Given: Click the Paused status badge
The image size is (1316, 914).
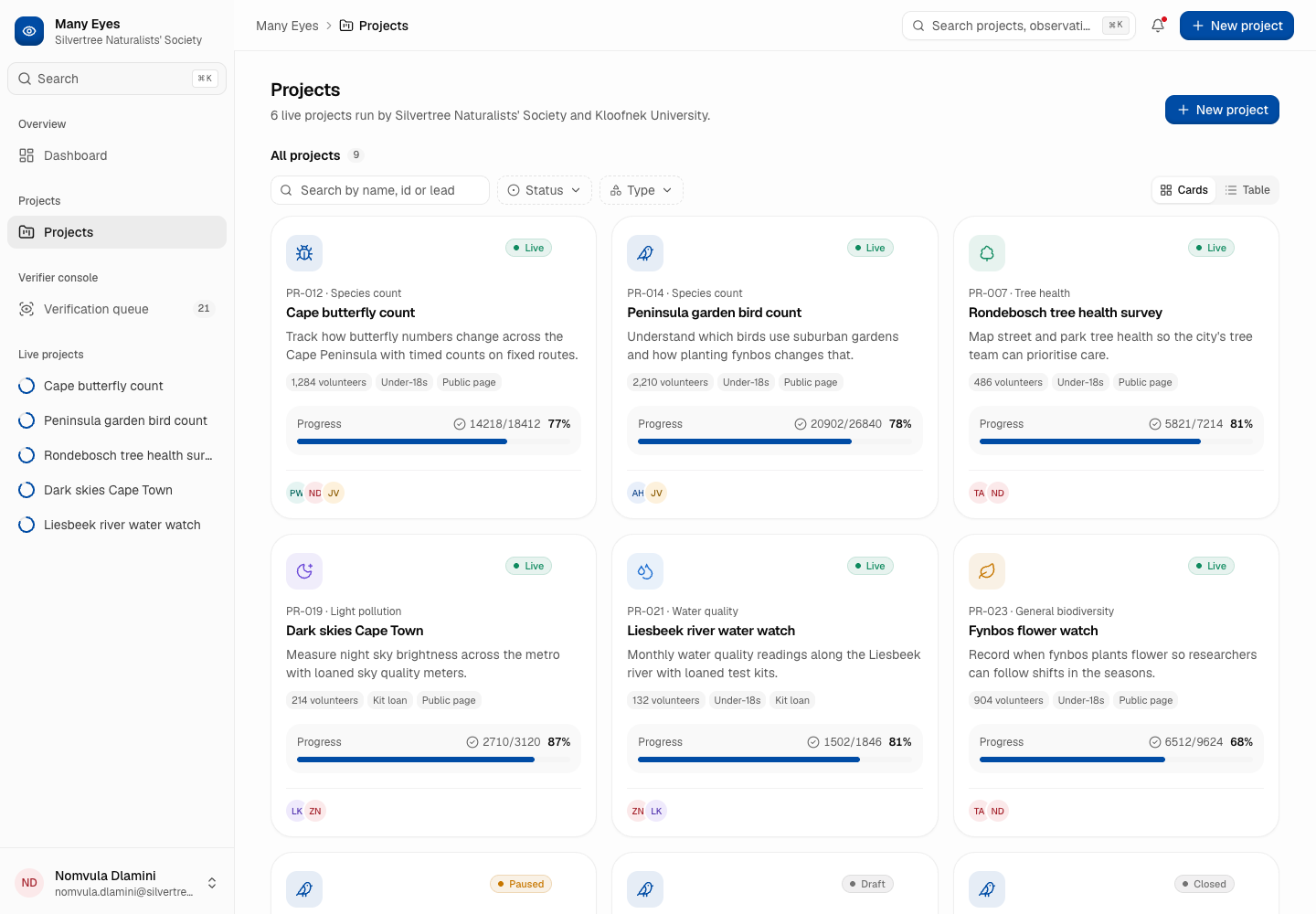Looking at the screenshot, I should pyautogui.click(x=521, y=884).
